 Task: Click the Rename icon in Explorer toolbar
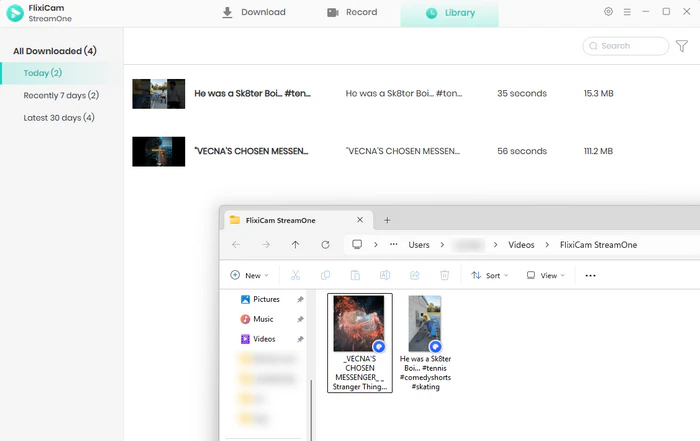[x=385, y=275]
